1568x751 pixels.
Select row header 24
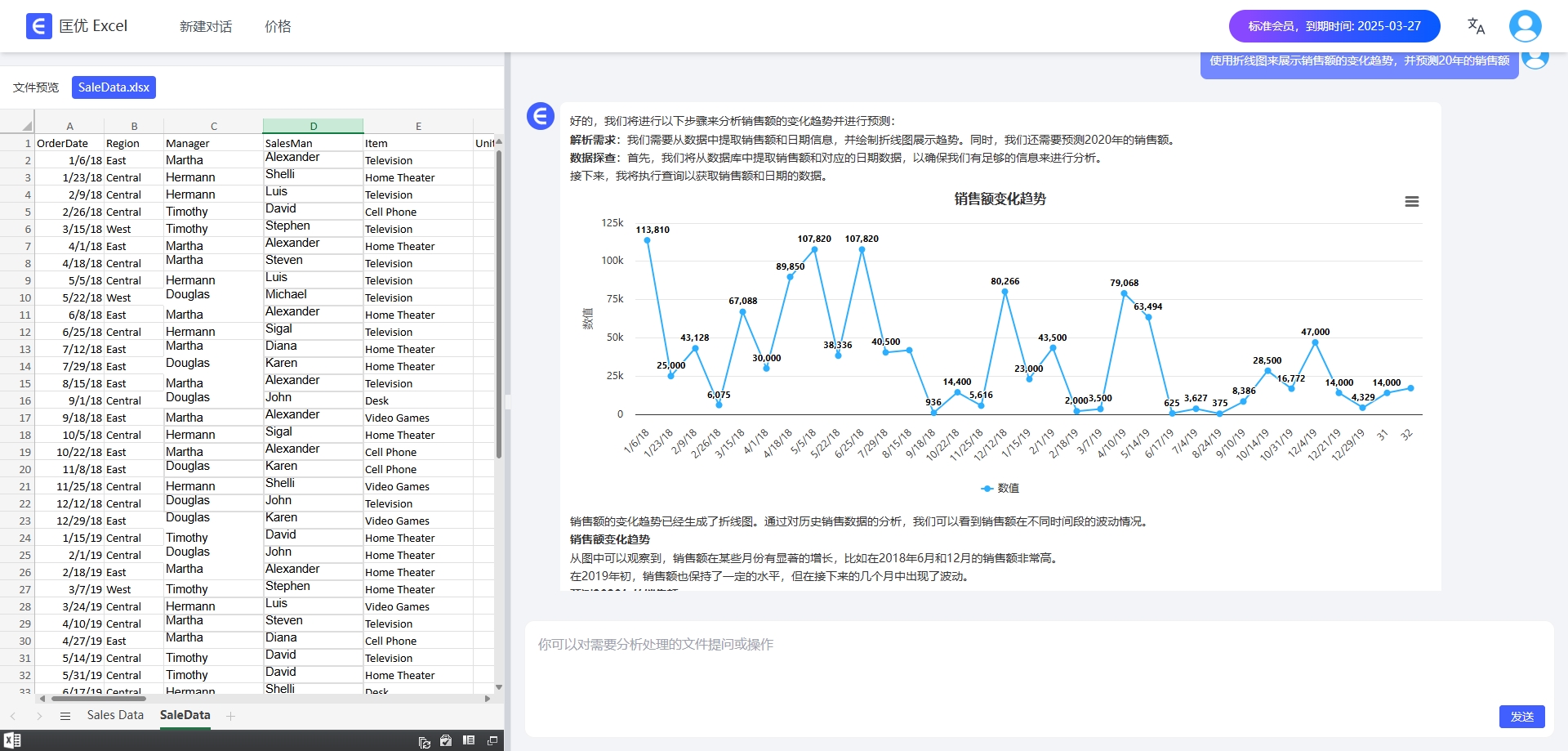pos(17,538)
